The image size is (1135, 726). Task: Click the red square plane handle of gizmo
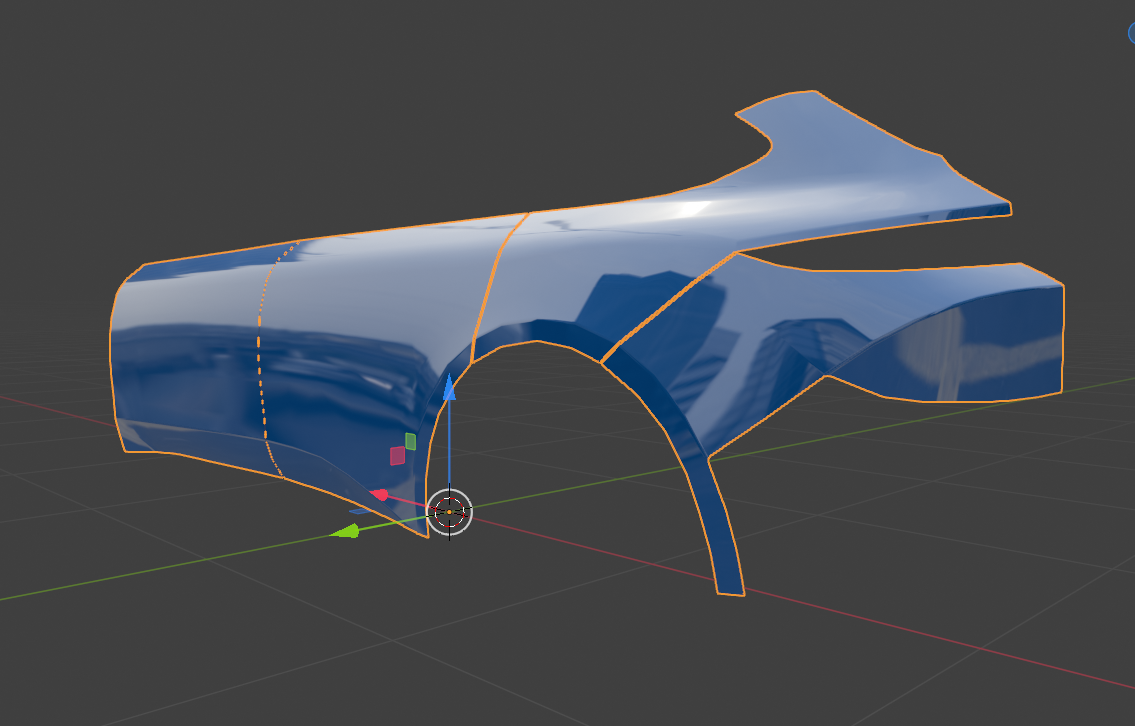tap(397, 456)
